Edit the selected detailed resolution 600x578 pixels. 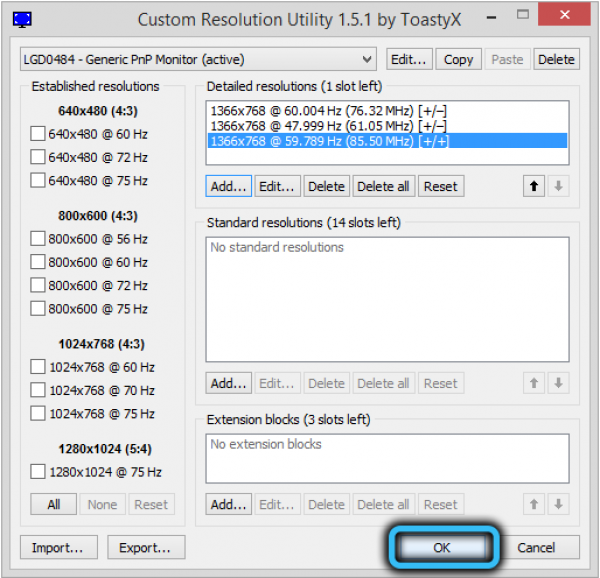point(277,186)
